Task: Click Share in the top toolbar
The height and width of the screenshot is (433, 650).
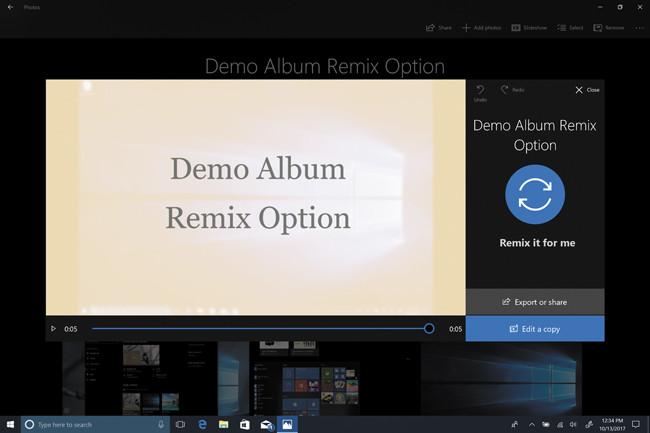Action: (438, 28)
